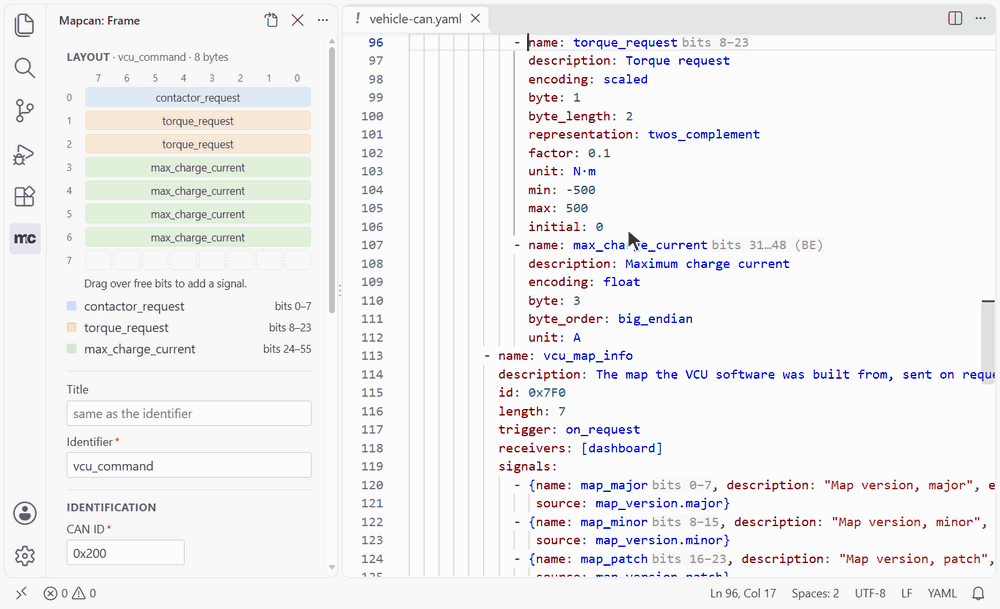This screenshot has height=609, width=1000.
Task: Close the vehicle-can.yaml tab
Action: coord(475,18)
